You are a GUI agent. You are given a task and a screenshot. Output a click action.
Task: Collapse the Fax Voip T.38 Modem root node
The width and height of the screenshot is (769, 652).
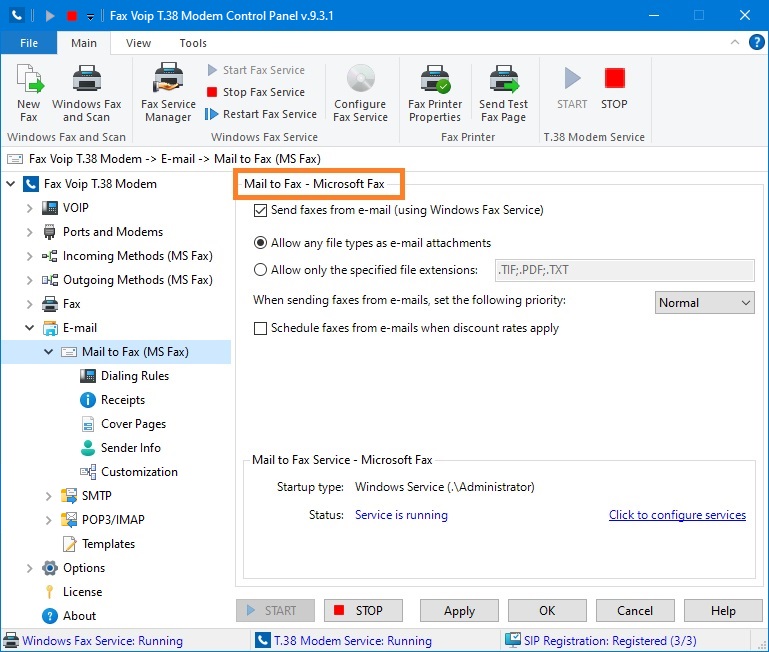click(x=10, y=184)
